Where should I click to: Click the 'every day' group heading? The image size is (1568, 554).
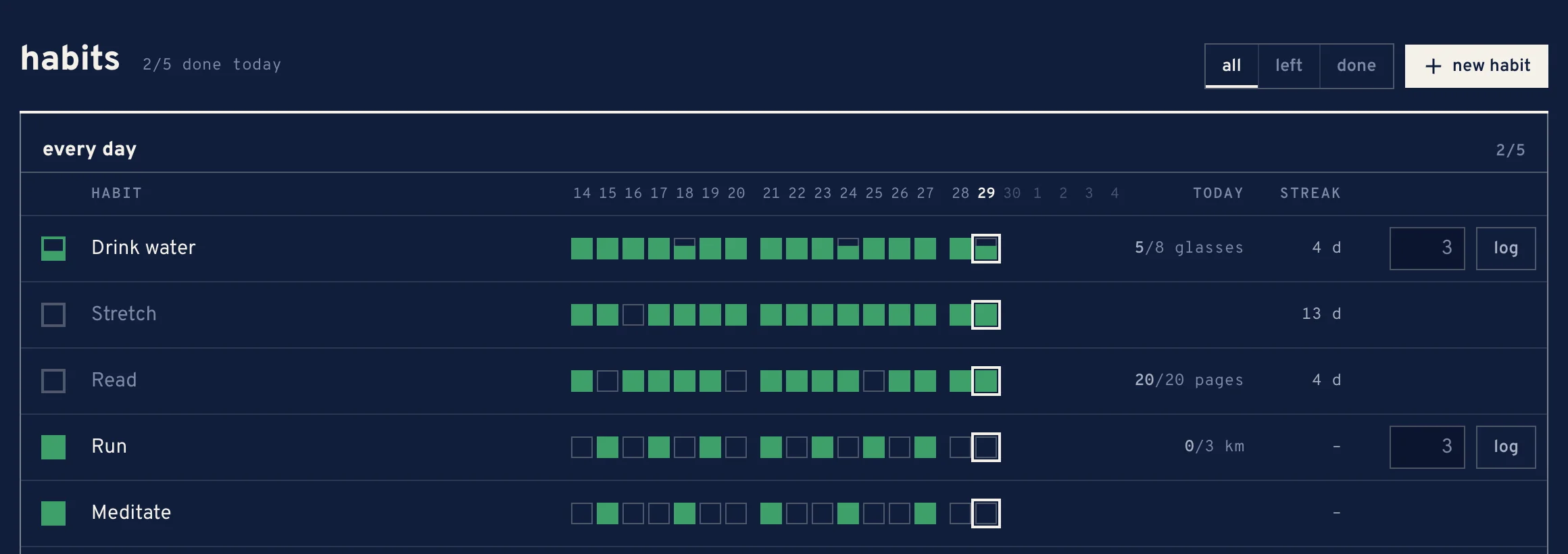click(90, 149)
